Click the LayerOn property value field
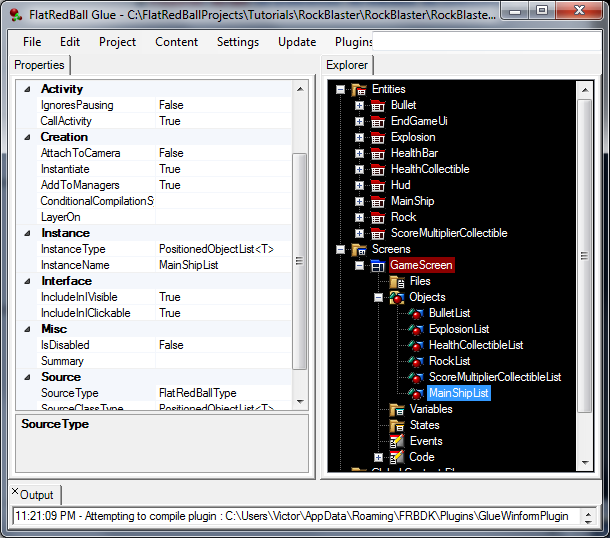Screen dimensions: 610x538 [223, 217]
